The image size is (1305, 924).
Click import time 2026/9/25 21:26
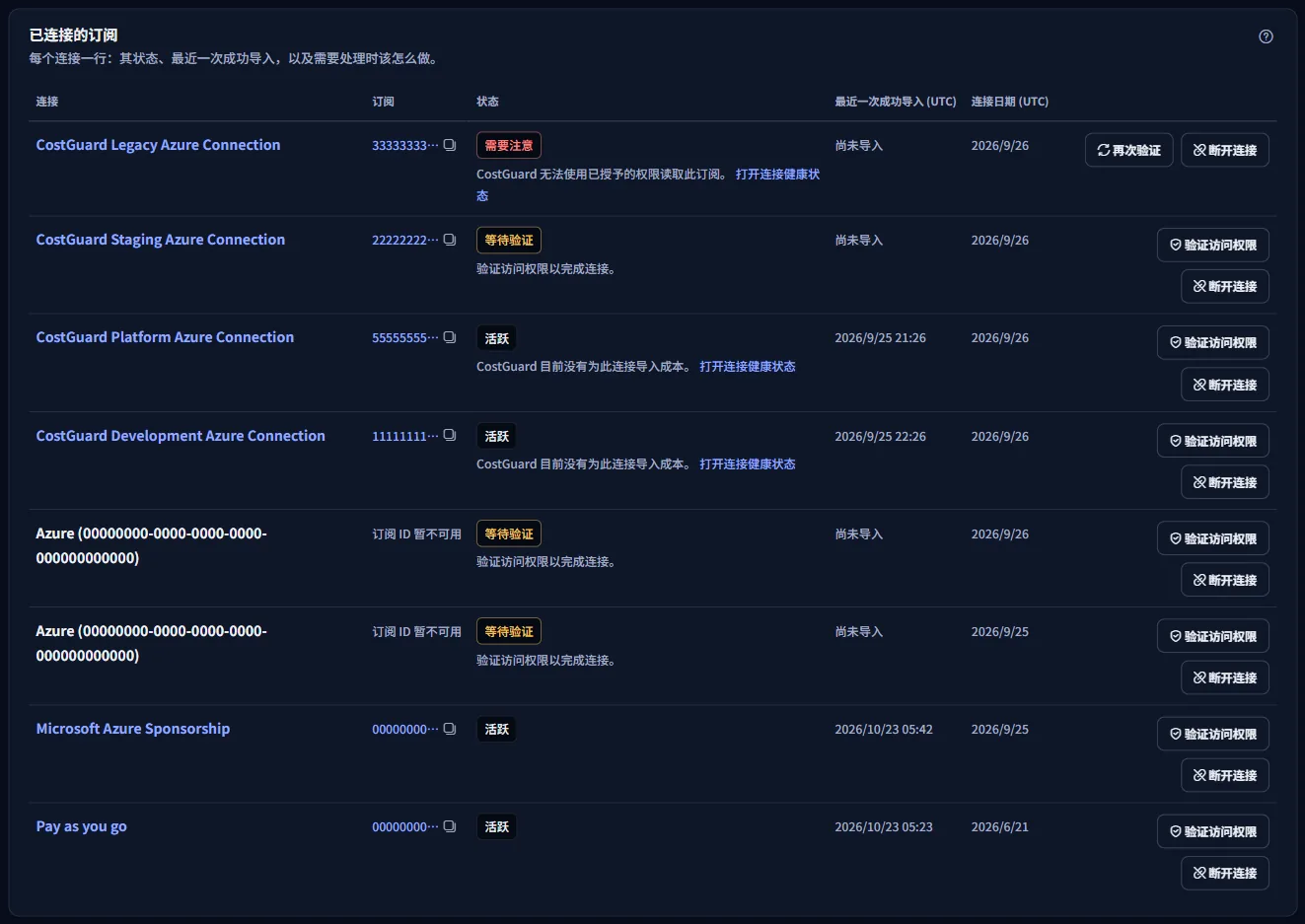[x=880, y=337]
